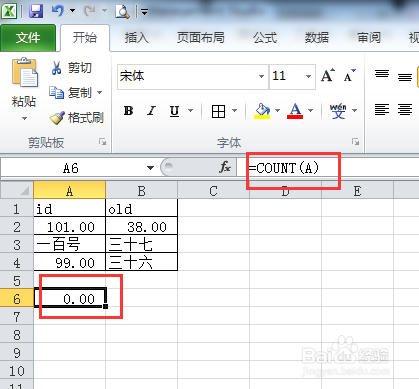Switch to the 插入 tab

pos(136,38)
